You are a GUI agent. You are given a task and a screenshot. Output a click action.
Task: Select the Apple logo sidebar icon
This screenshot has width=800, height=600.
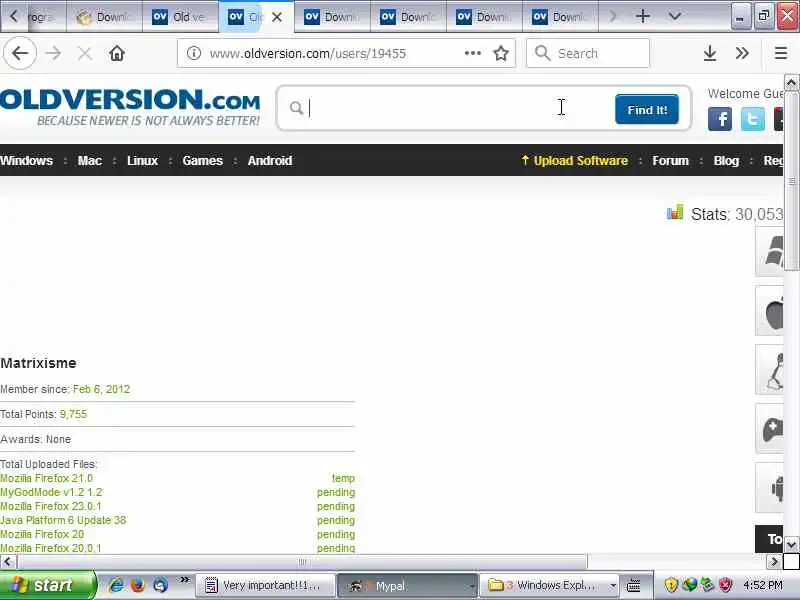(x=770, y=311)
